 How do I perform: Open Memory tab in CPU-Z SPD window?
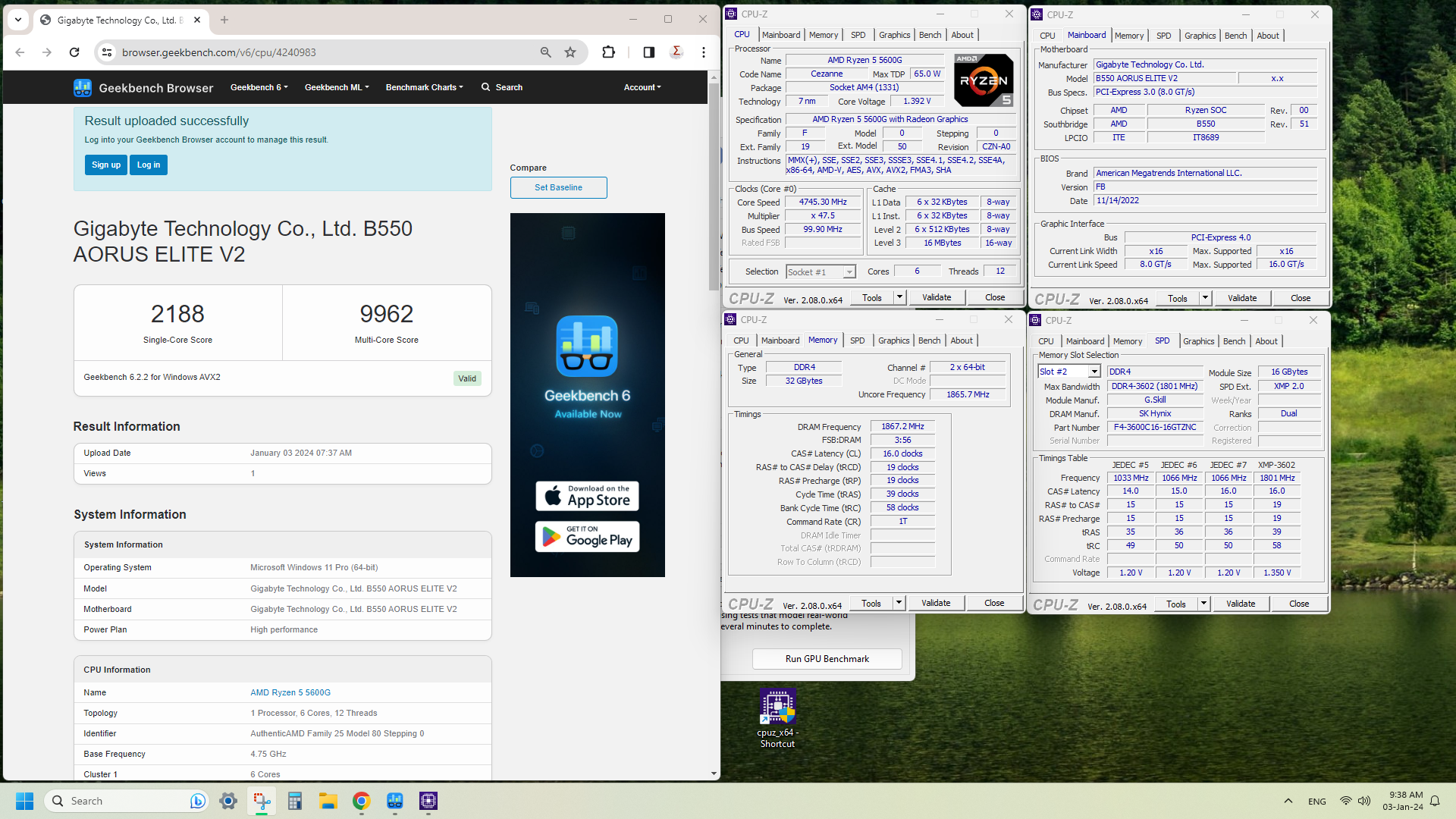(1128, 341)
